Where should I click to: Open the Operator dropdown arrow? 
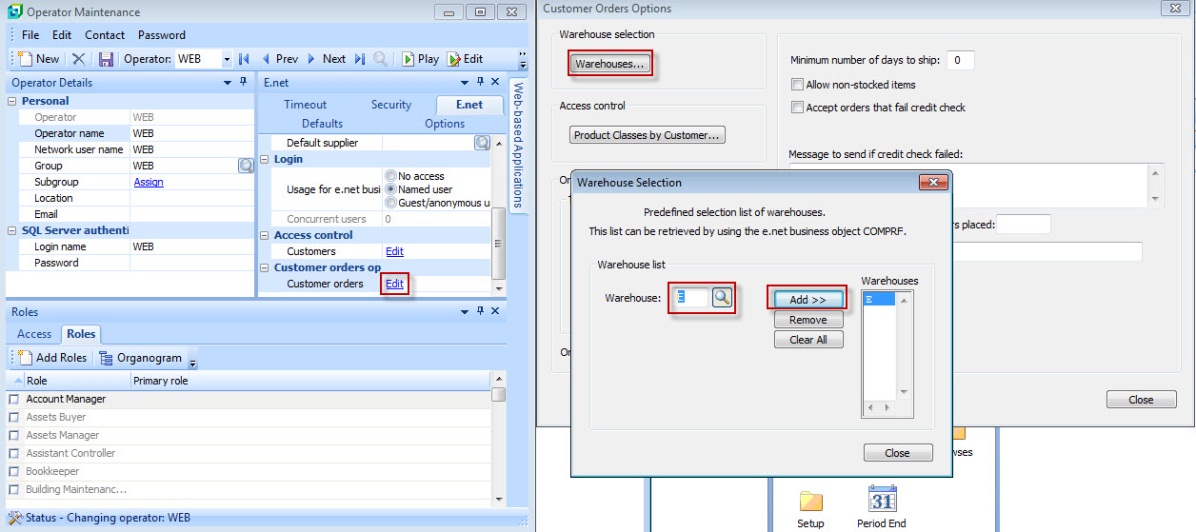227,59
